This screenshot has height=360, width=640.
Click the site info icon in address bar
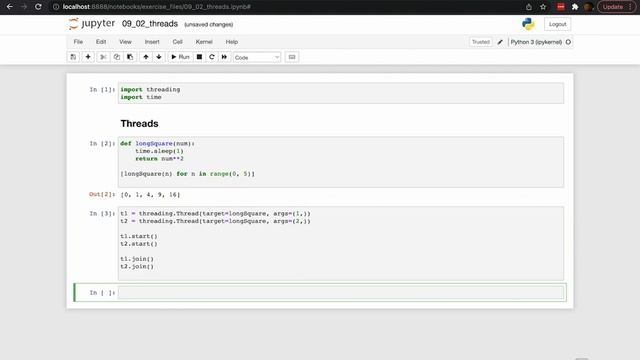56,7
